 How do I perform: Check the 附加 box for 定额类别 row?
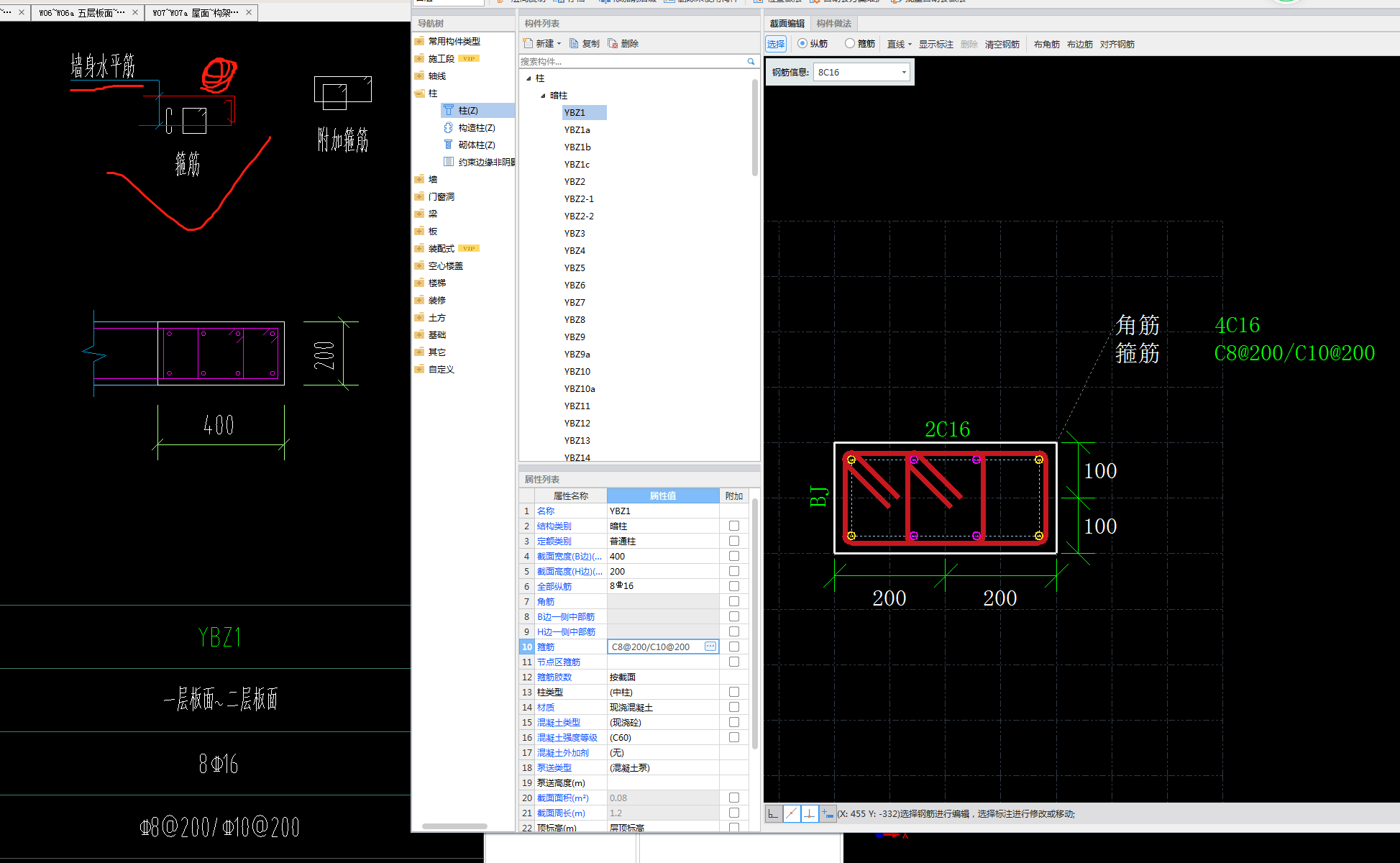coord(734,541)
